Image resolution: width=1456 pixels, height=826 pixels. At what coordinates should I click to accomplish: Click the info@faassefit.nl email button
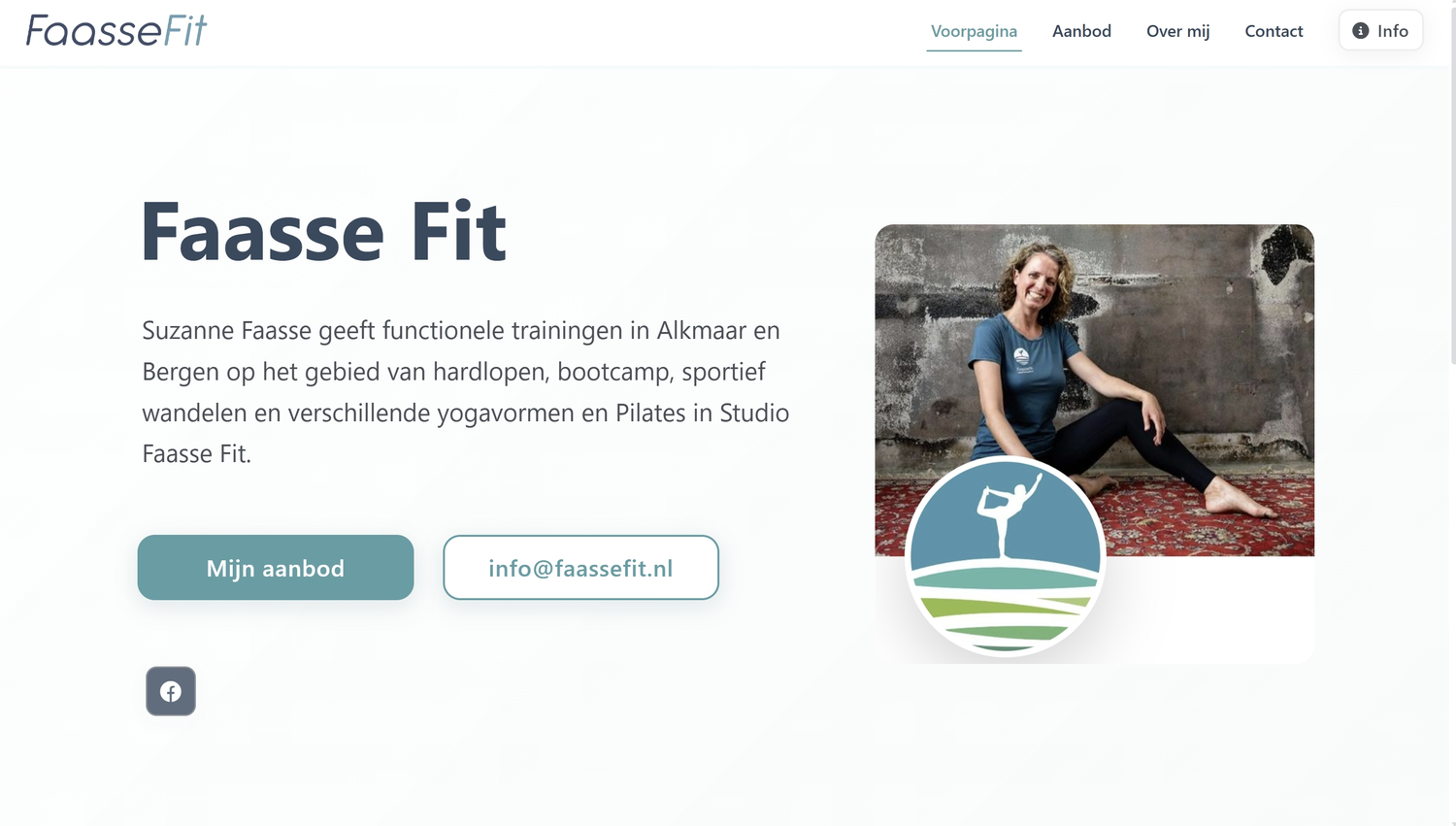pyautogui.click(x=580, y=568)
